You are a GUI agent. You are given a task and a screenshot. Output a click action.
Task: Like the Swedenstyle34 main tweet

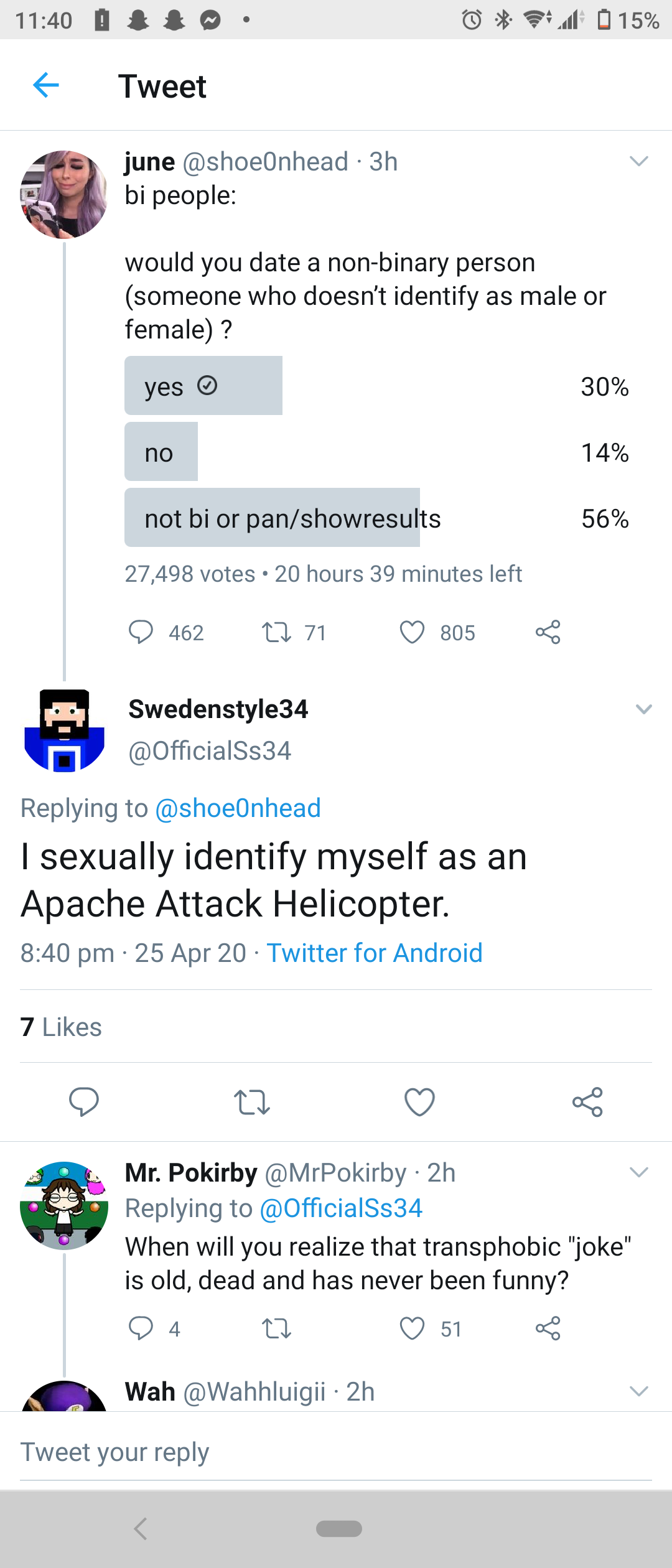point(419,1102)
